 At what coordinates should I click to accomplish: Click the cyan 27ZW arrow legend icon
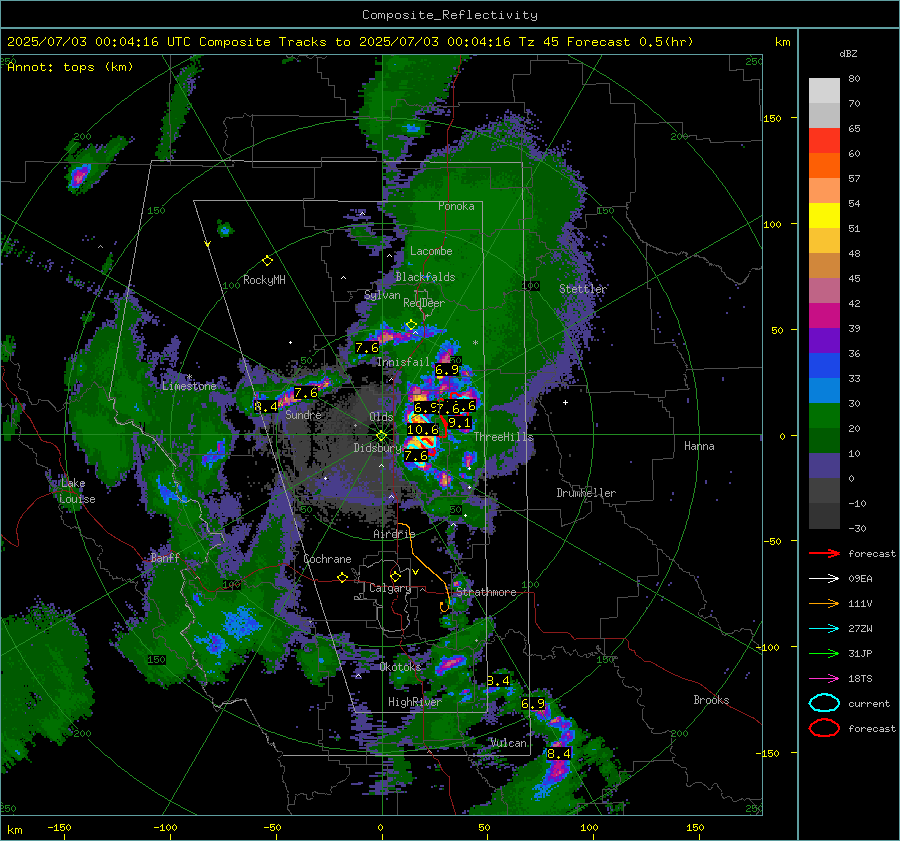[824, 629]
